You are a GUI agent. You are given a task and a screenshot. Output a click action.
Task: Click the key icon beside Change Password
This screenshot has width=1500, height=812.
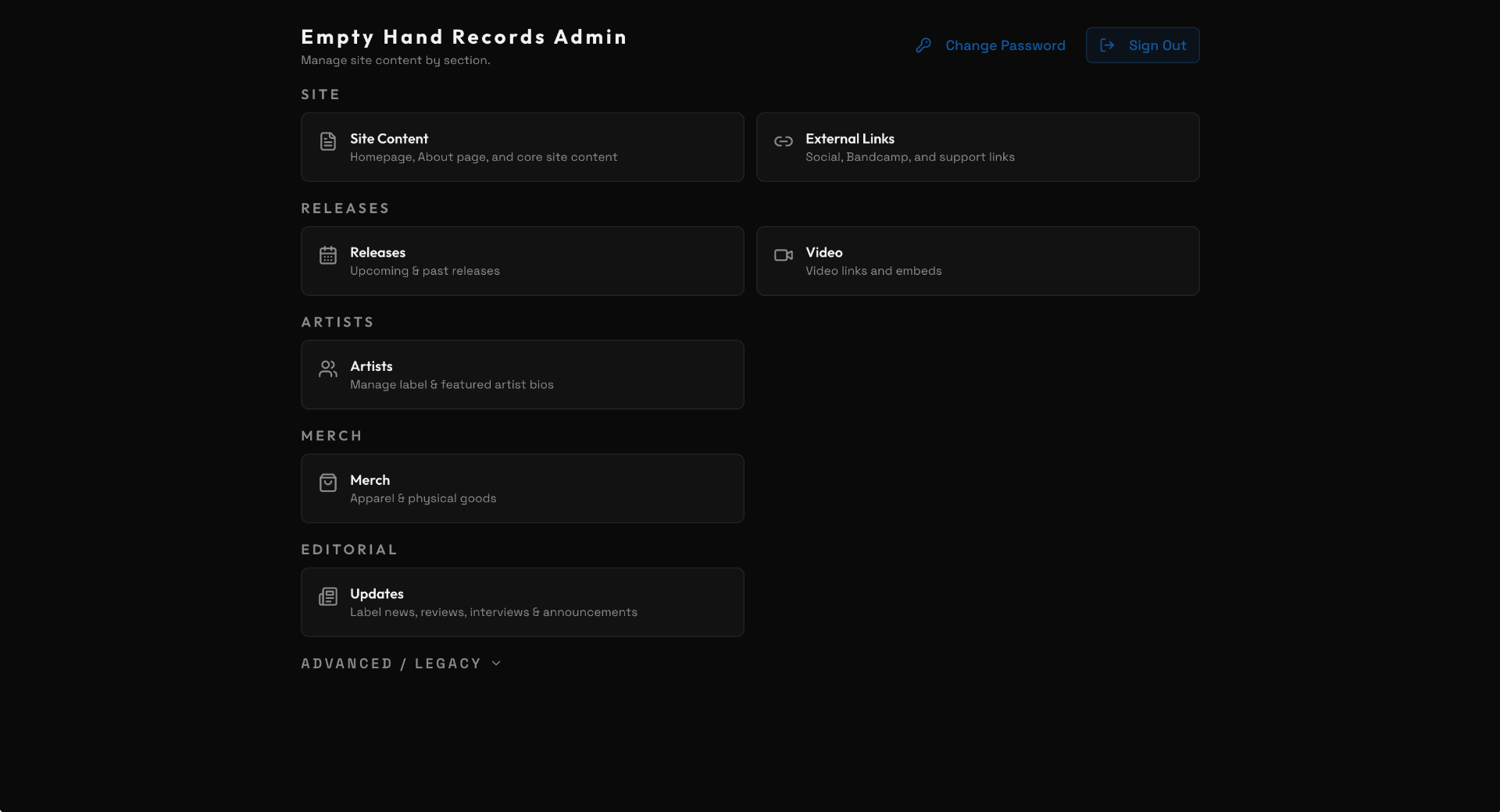(x=923, y=45)
